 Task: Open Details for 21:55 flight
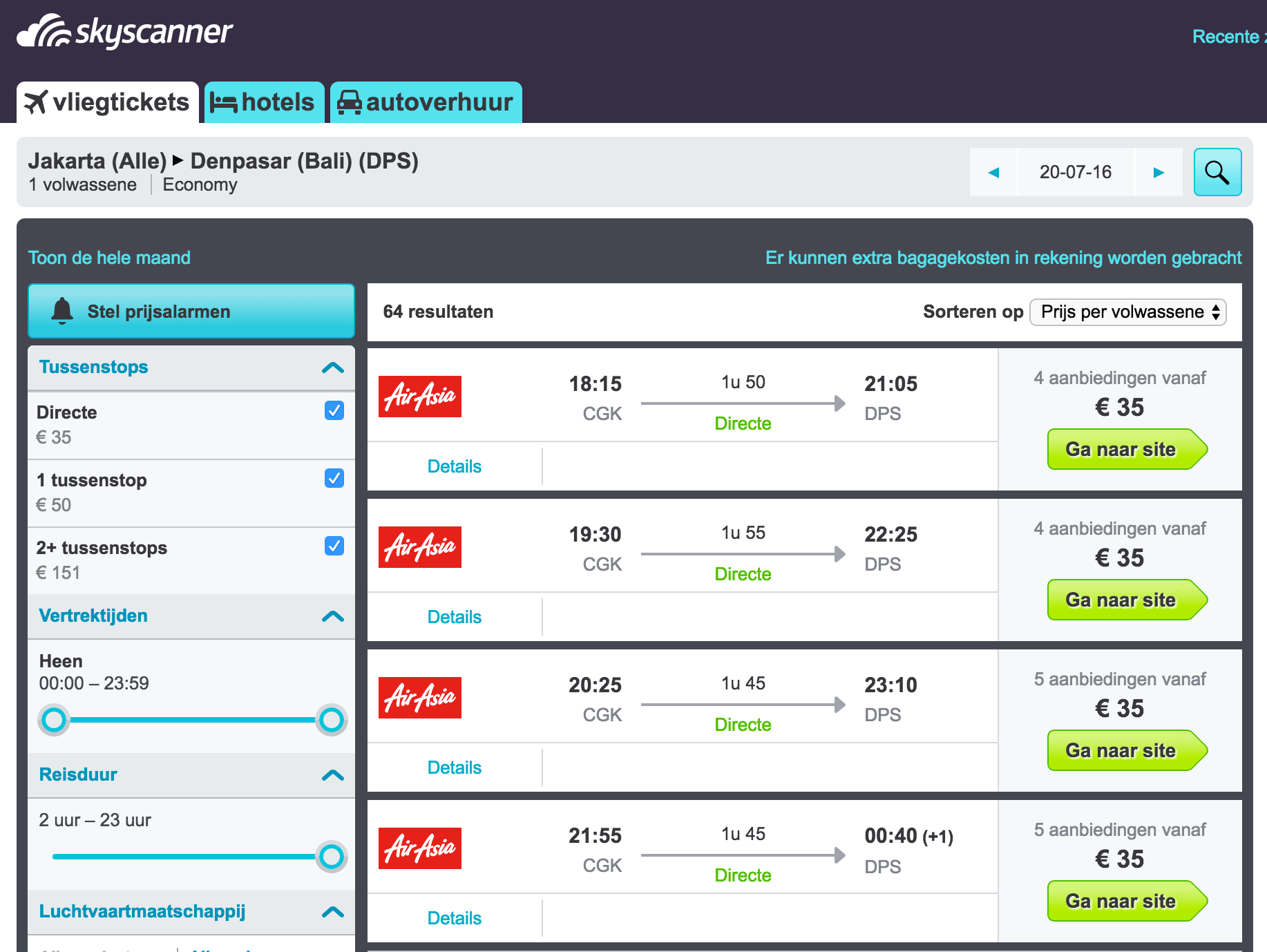[x=454, y=918]
